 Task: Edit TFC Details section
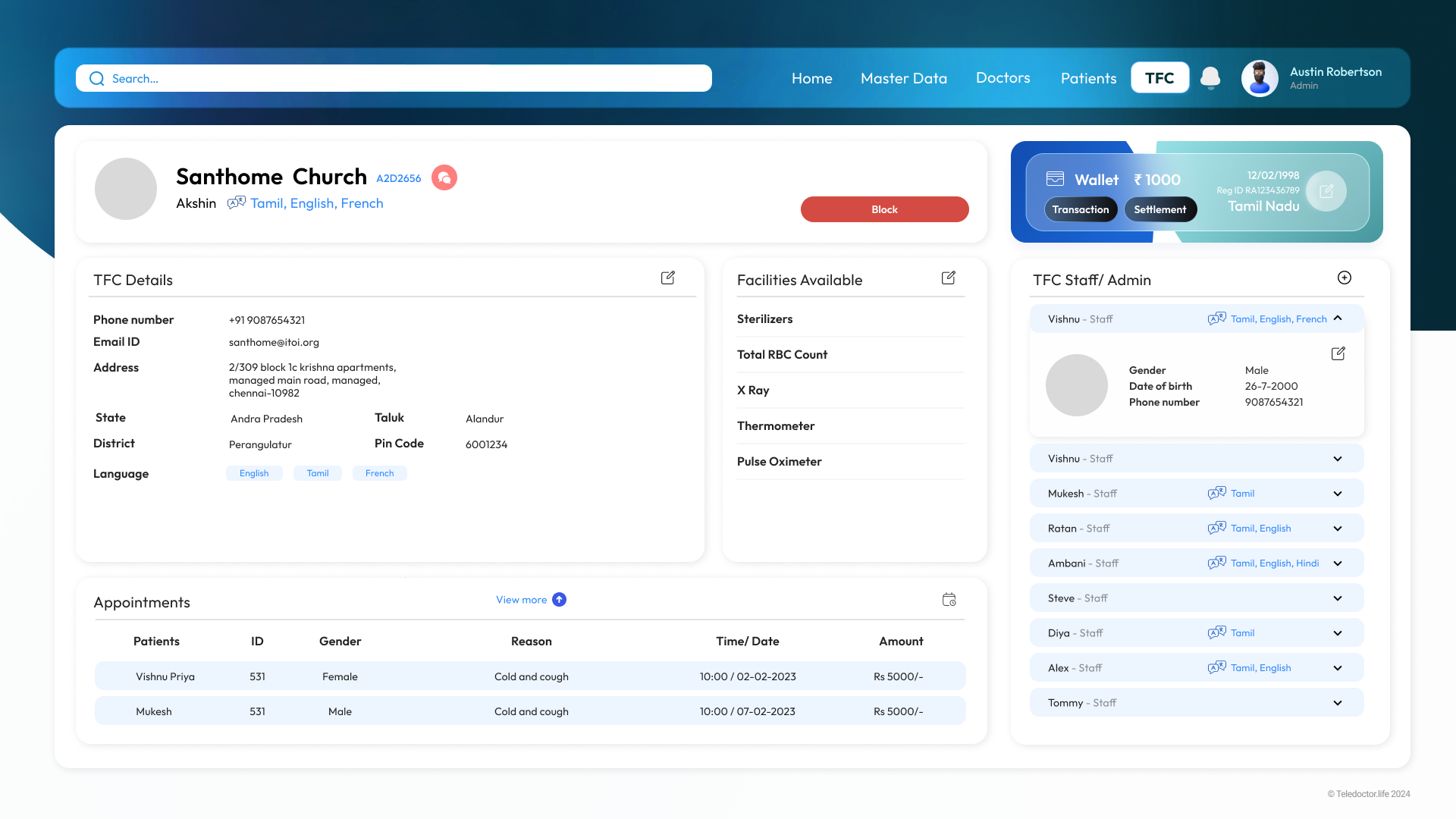click(x=668, y=278)
